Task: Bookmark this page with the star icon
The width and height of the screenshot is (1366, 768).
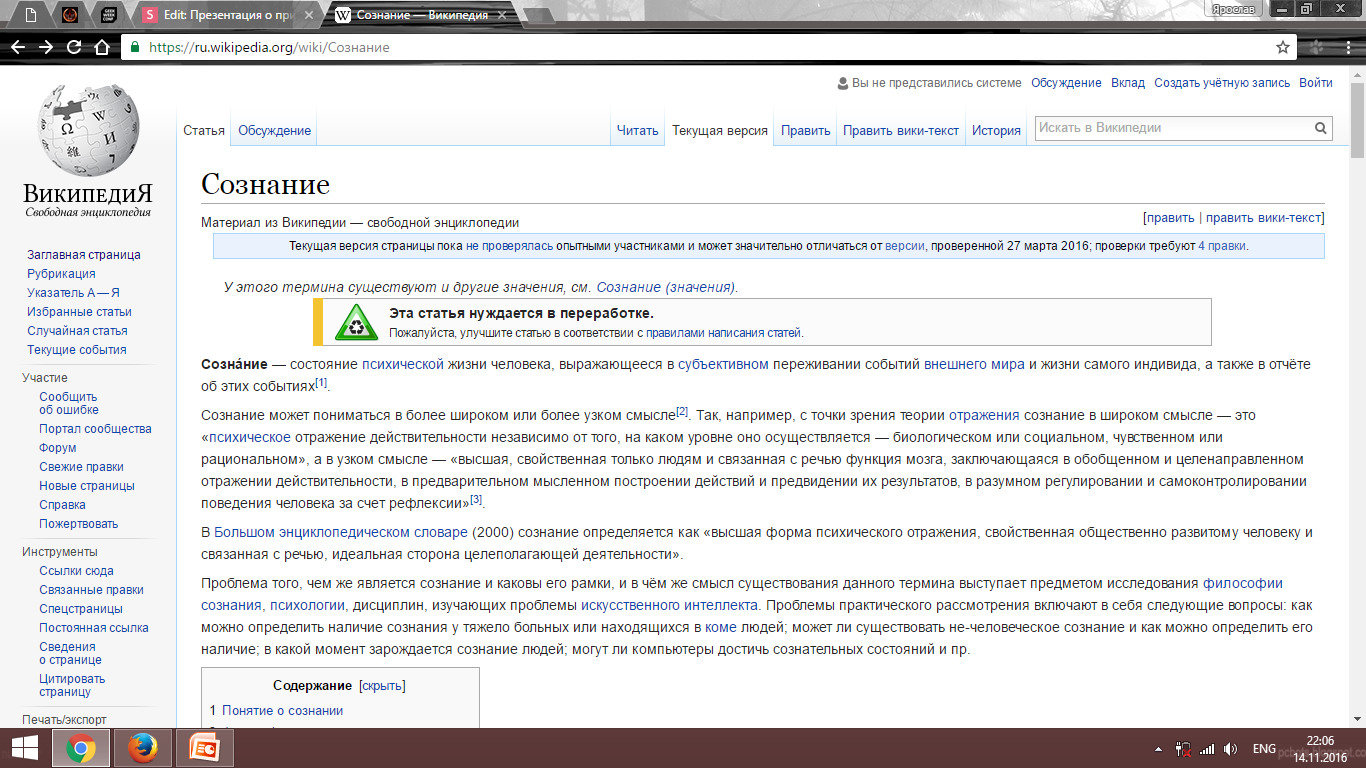Action: point(1283,47)
